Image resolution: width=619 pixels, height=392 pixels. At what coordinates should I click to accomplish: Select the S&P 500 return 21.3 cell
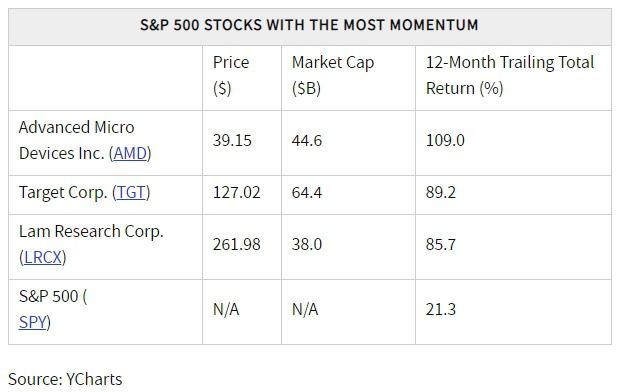[513, 312]
